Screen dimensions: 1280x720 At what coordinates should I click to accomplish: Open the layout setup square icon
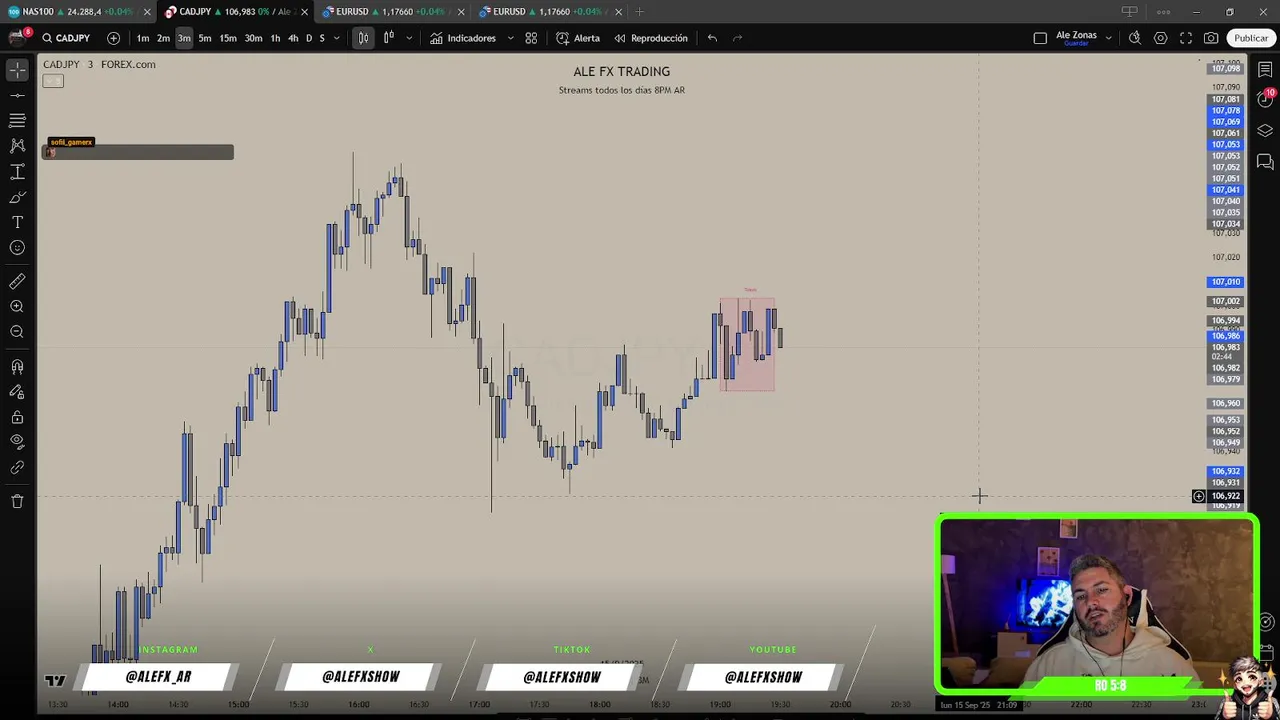point(1040,38)
